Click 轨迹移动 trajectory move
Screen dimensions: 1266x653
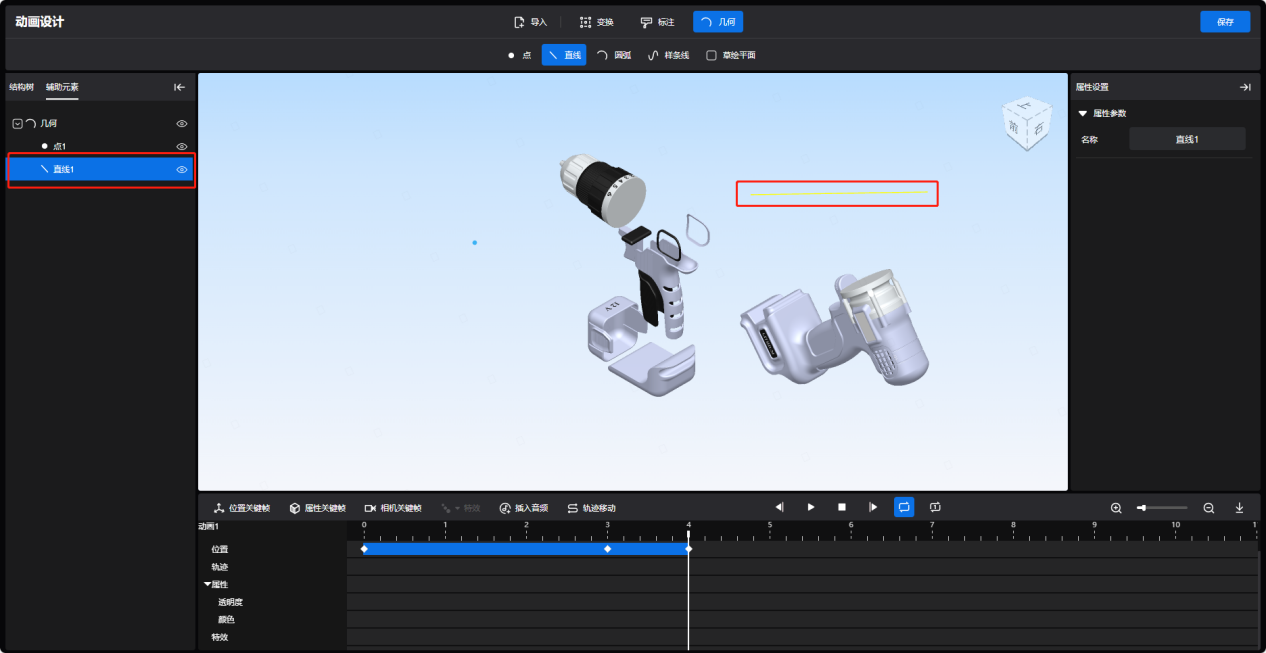(591, 508)
